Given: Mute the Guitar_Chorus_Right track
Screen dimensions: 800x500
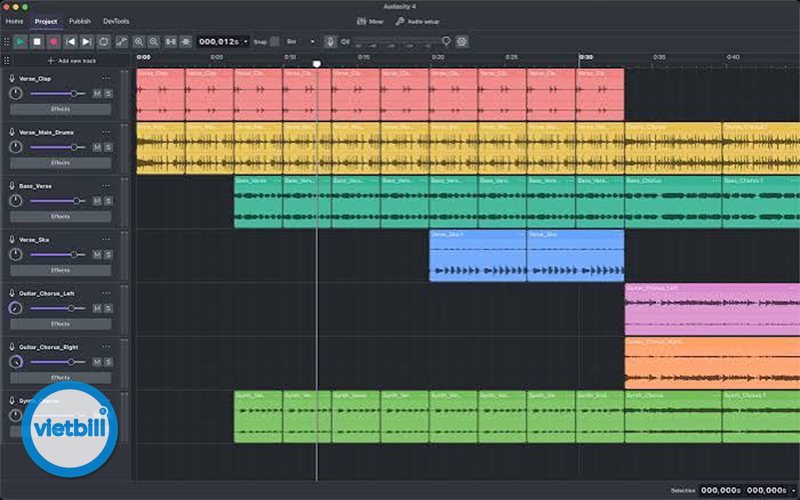Looking at the screenshot, I should coord(97,362).
